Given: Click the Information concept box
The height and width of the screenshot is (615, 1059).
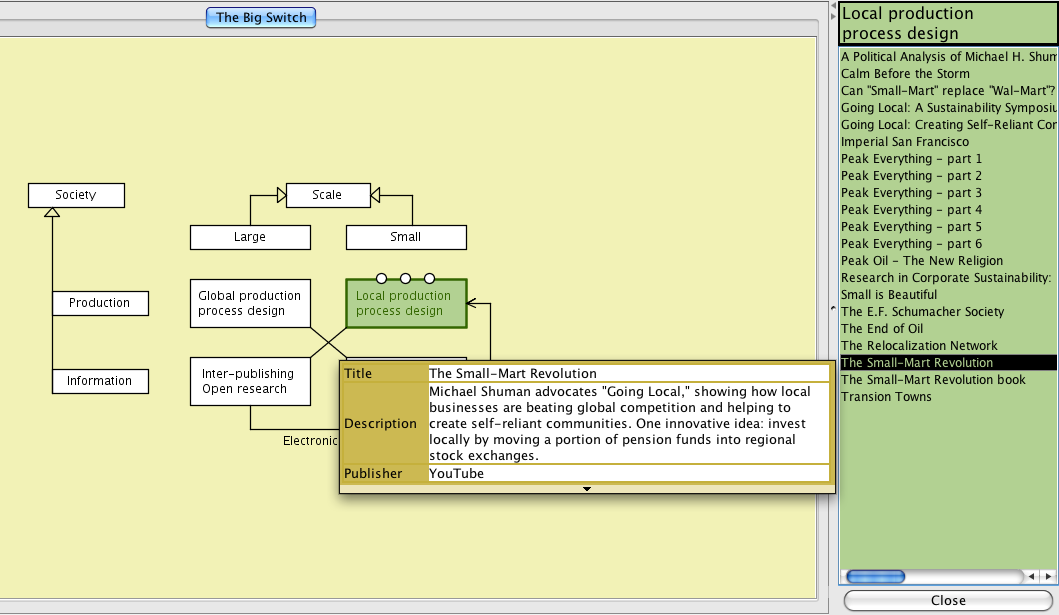Looking at the screenshot, I should point(100,381).
